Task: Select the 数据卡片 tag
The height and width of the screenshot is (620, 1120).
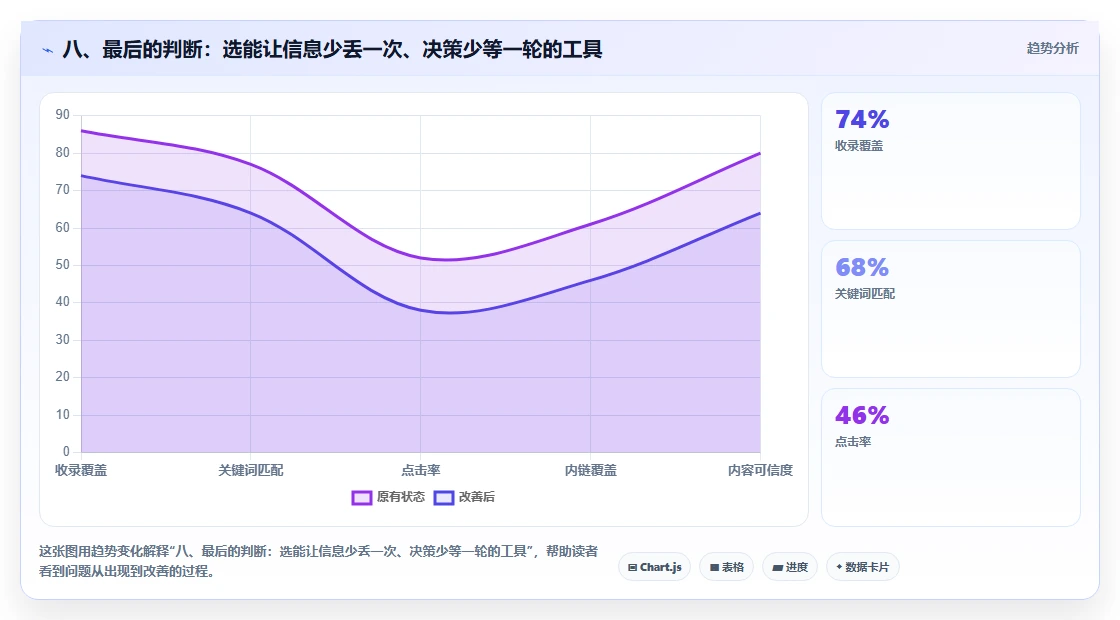Action: pos(863,567)
